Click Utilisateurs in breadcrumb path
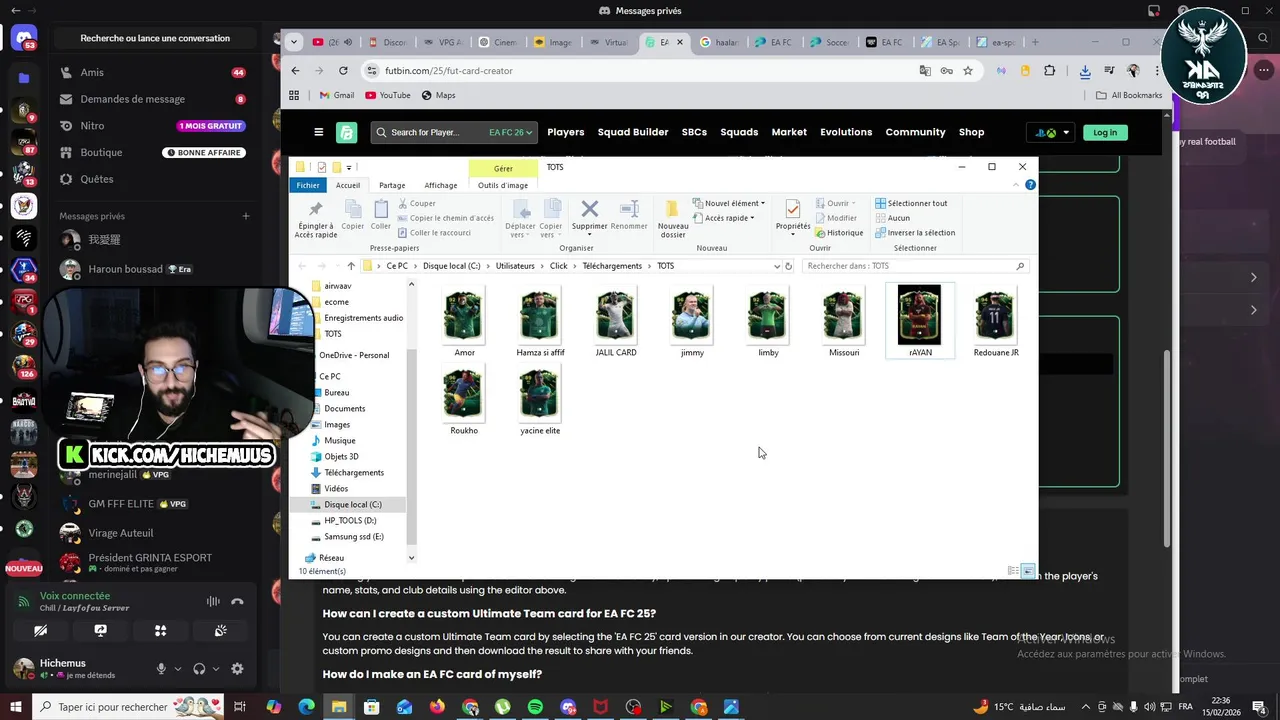The height and width of the screenshot is (720, 1280). point(515,266)
